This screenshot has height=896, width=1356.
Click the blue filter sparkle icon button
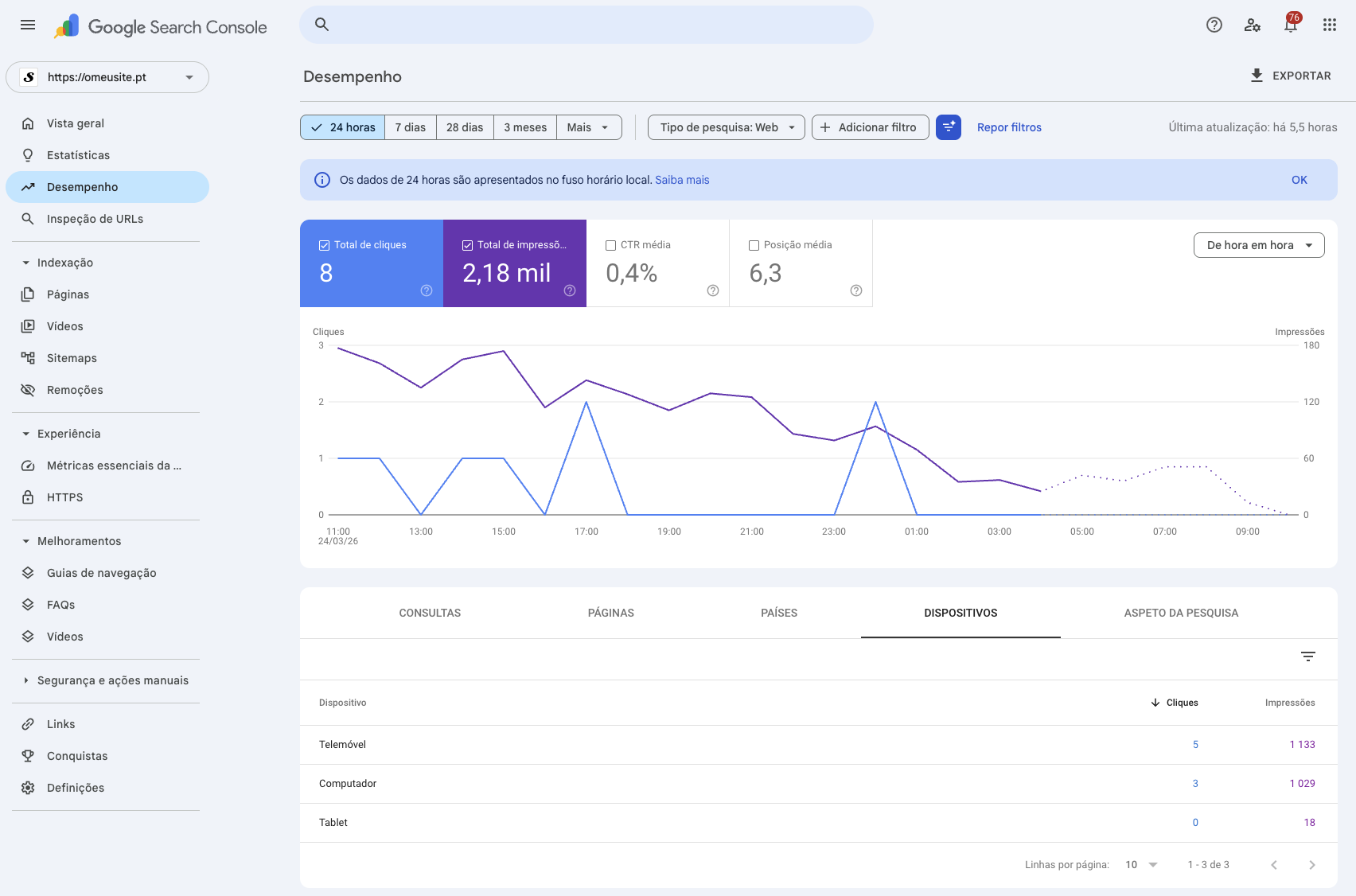point(949,127)
